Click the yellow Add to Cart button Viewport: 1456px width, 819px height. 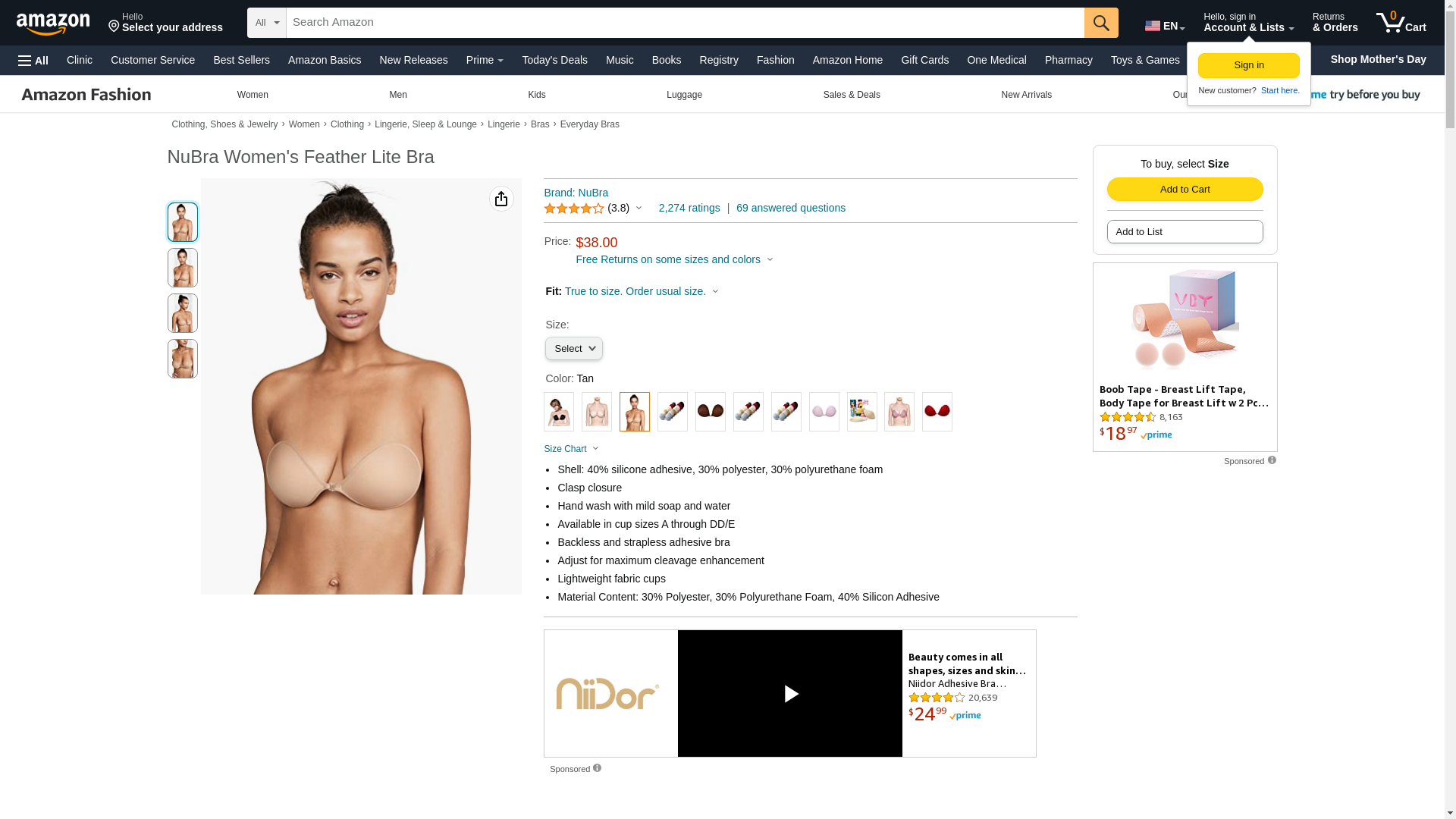coord(1185,189)
